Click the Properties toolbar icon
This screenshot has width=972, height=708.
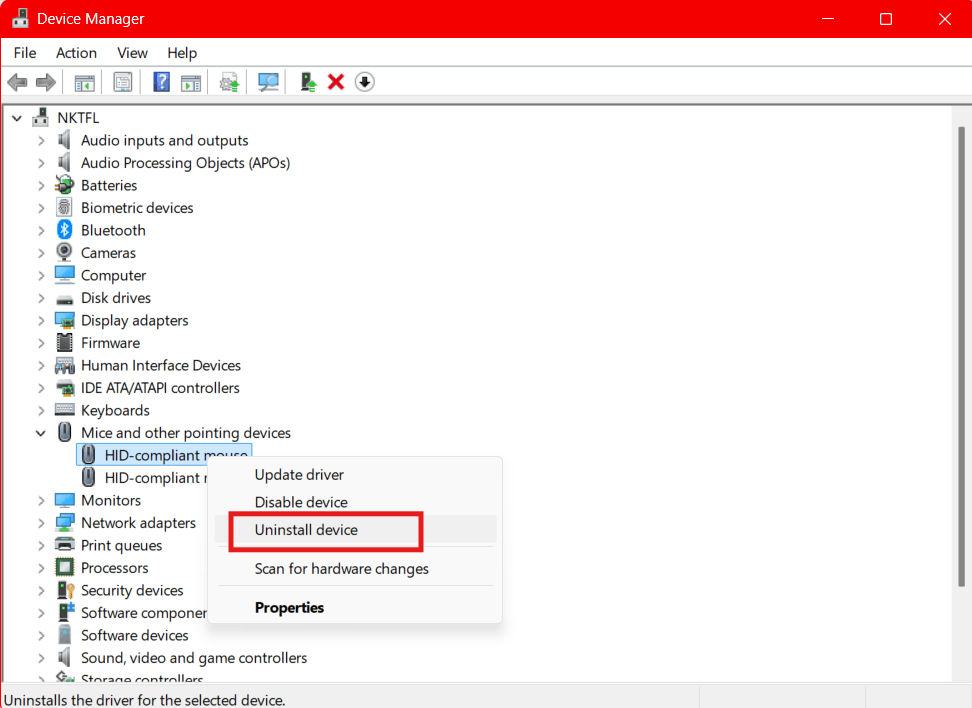(x=123, y=82)
